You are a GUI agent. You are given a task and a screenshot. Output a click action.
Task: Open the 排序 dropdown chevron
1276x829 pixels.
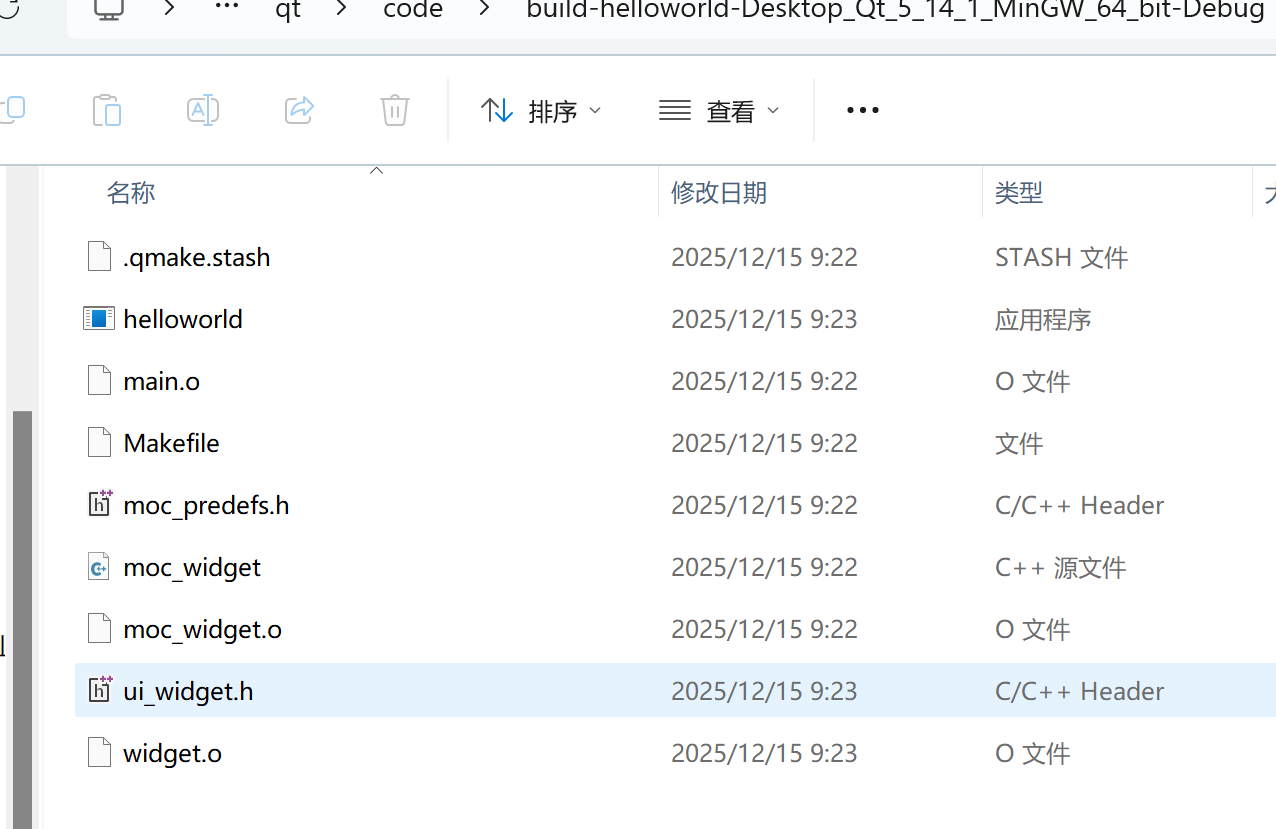[595, 111]
